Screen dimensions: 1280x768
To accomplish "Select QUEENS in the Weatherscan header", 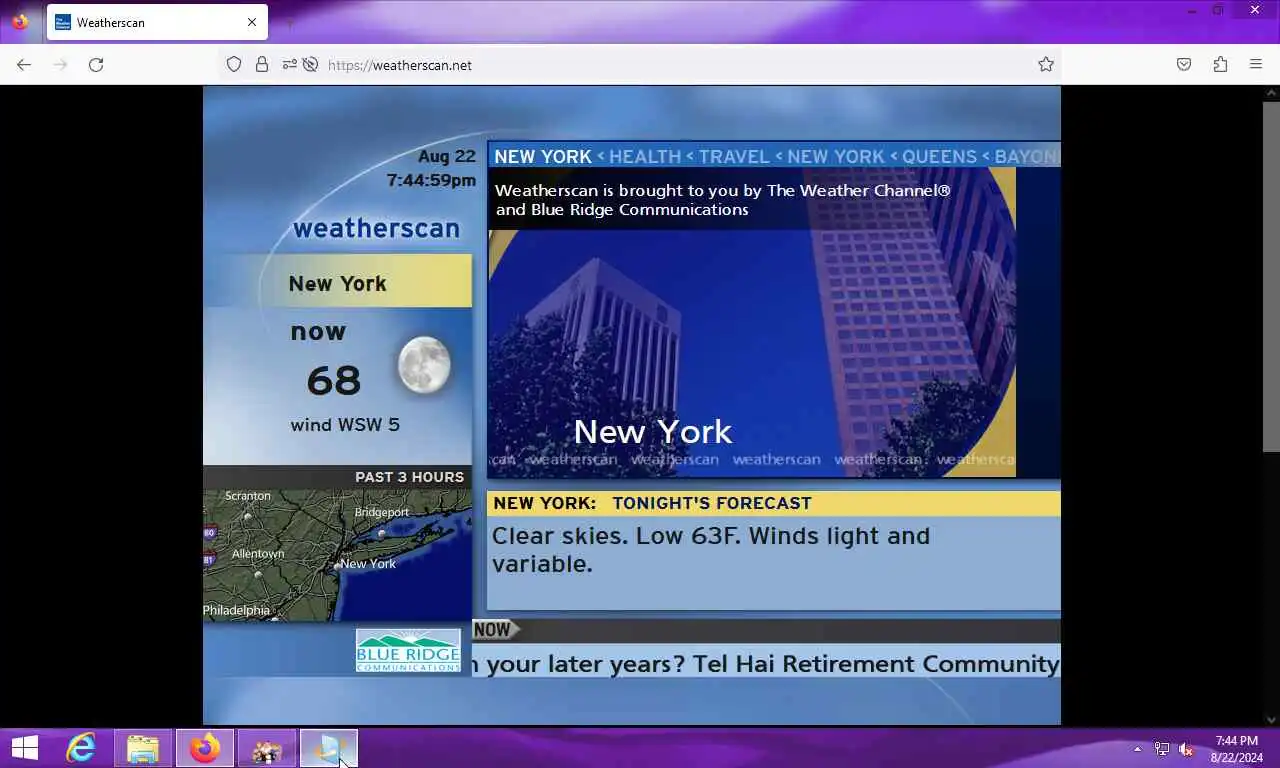I will point(939,156).
